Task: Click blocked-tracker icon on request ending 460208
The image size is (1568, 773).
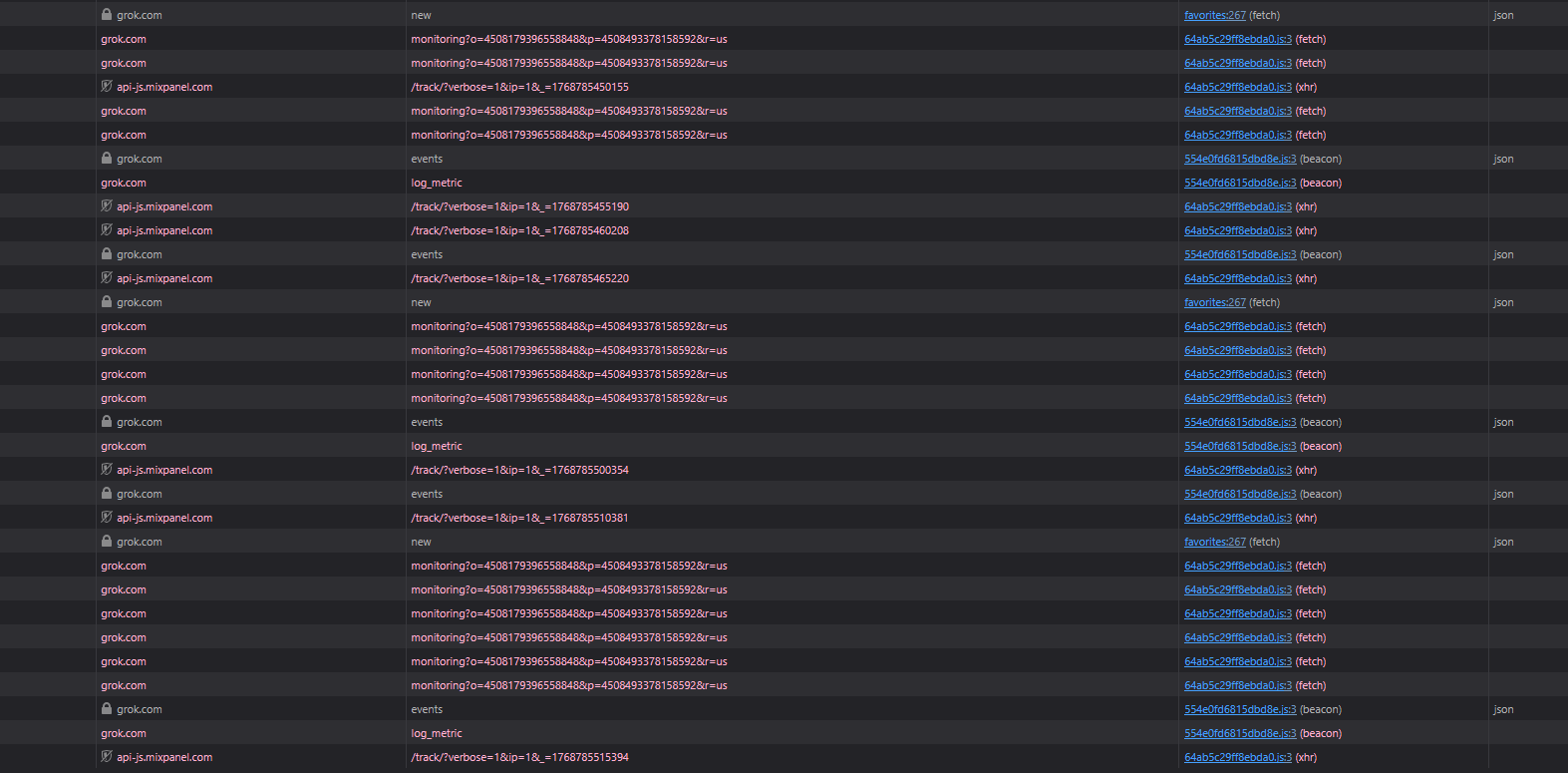Action: (x=107, y=230)
